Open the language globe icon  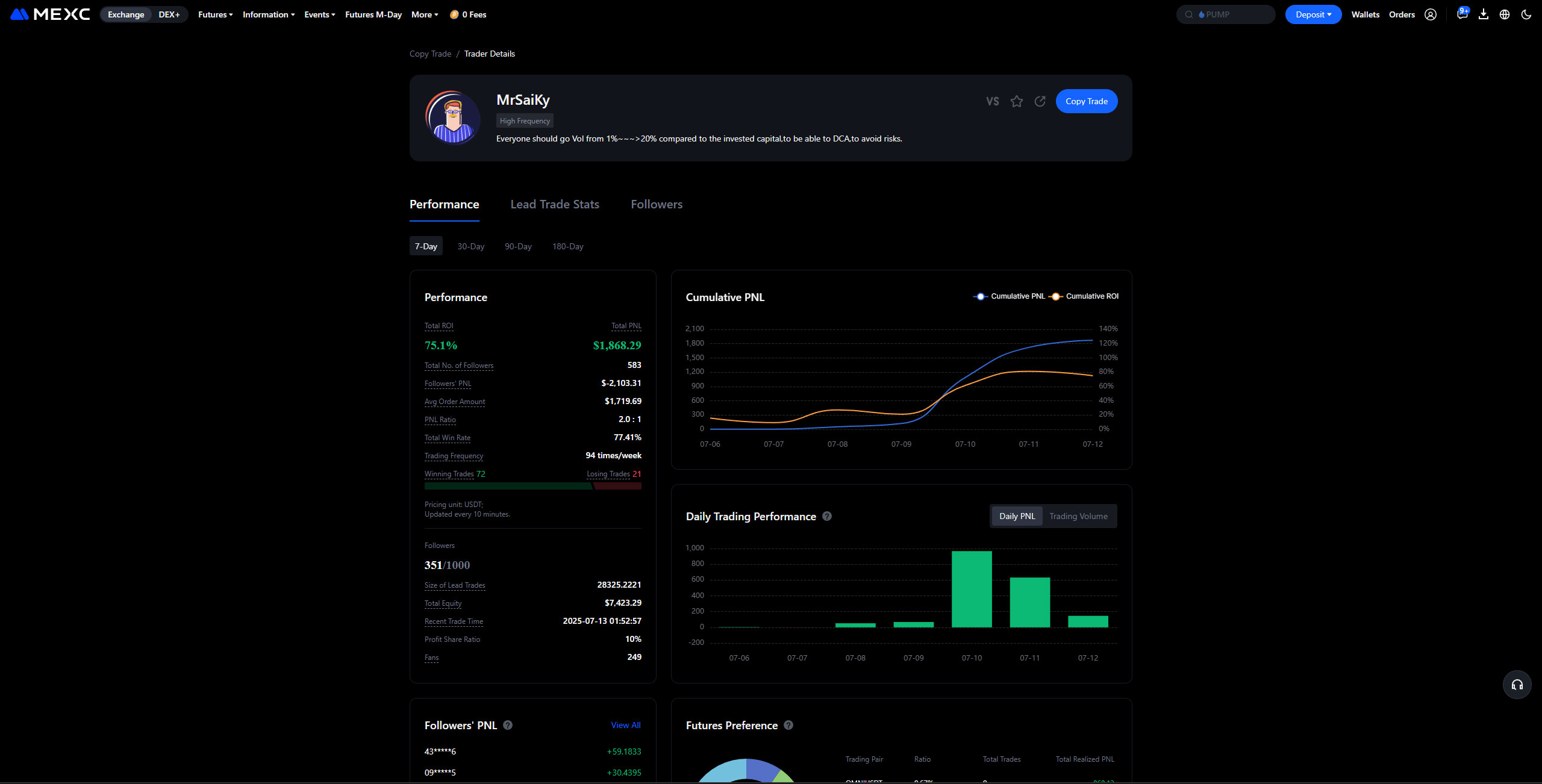pyautogui.click(x=1505, y=14)
